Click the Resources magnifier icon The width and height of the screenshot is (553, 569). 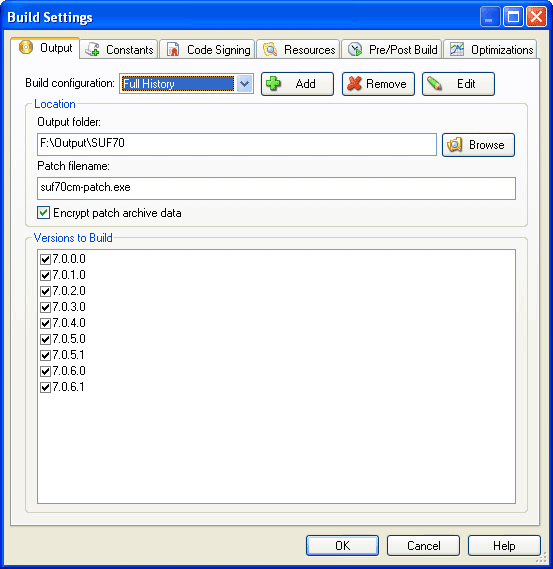[270, 50]
